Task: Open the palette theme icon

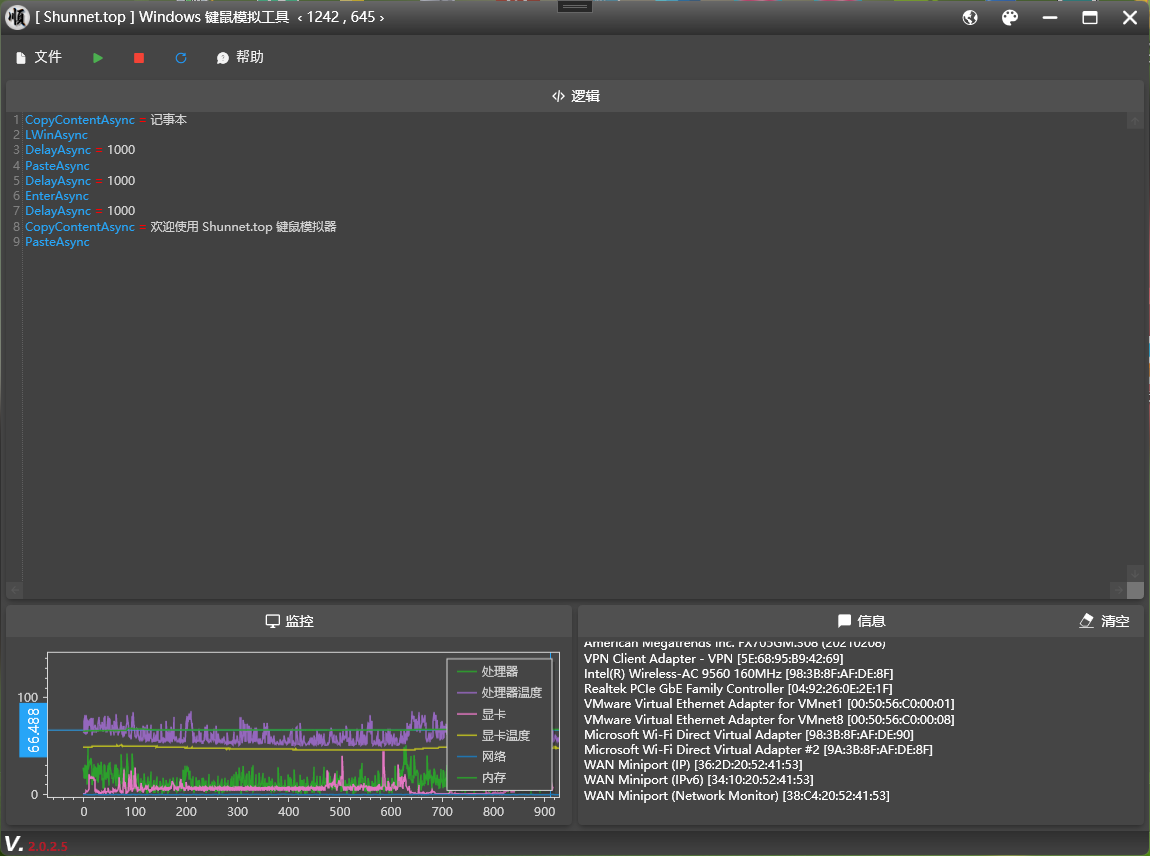Action: [x=1010, y=18]
